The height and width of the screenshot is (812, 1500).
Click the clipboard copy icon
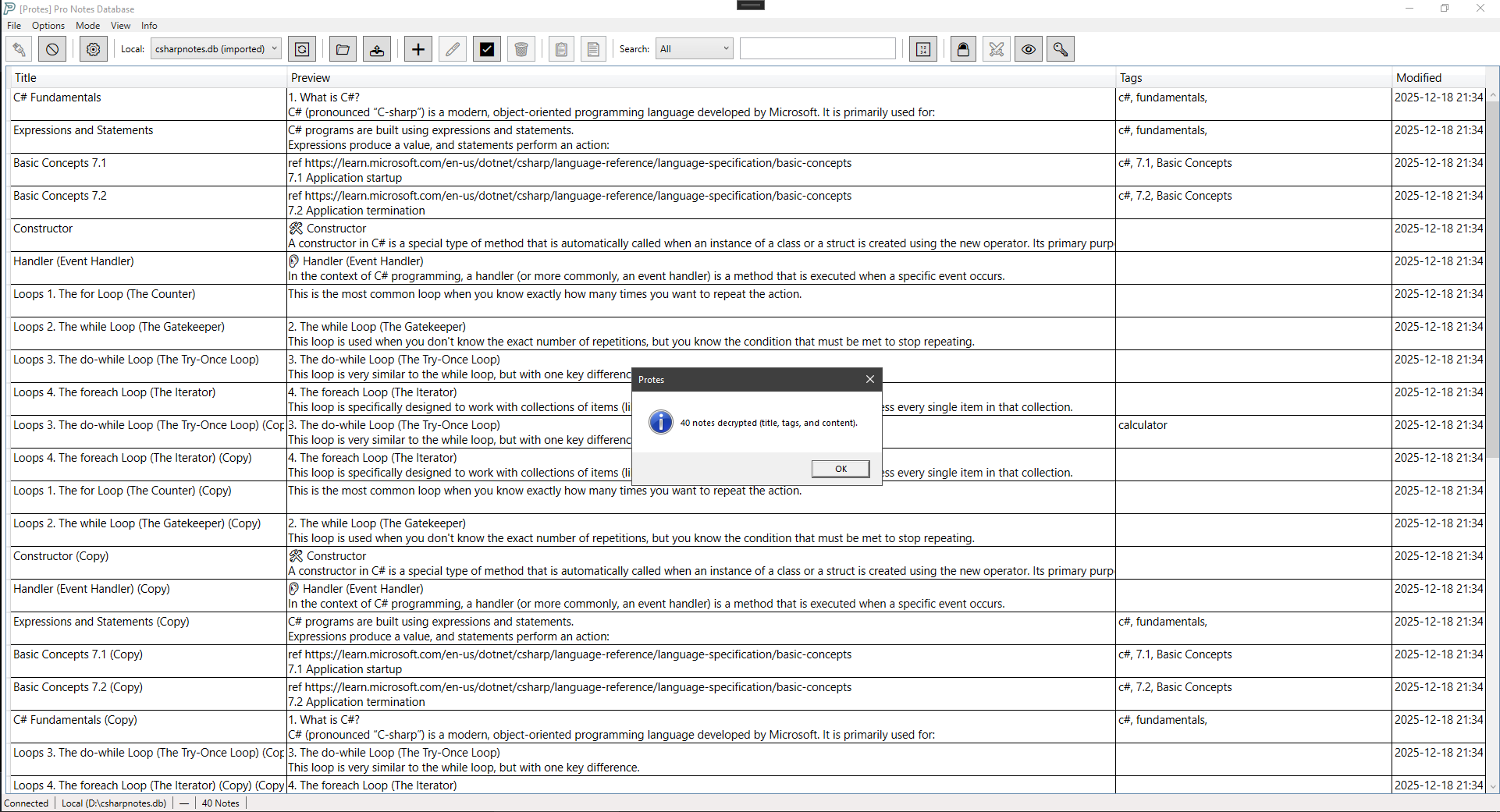tap(561, 49)
